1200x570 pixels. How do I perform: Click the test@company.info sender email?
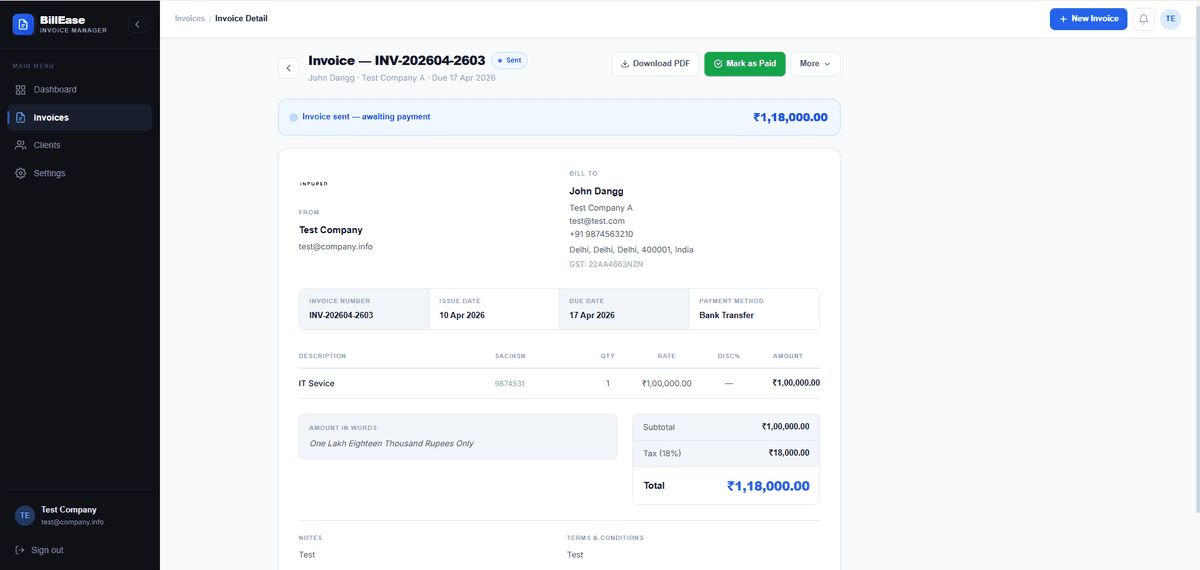pos(336,246)
